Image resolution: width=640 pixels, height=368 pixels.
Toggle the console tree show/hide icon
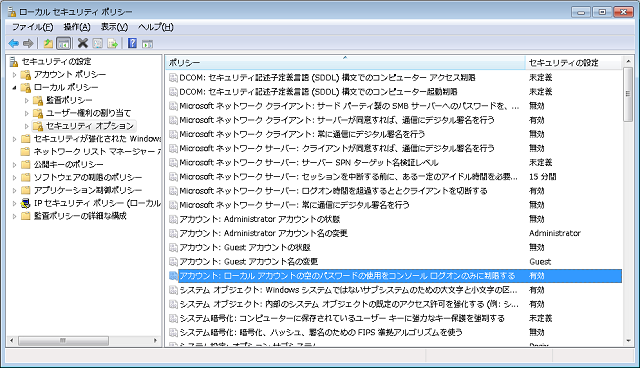point(63,43)
